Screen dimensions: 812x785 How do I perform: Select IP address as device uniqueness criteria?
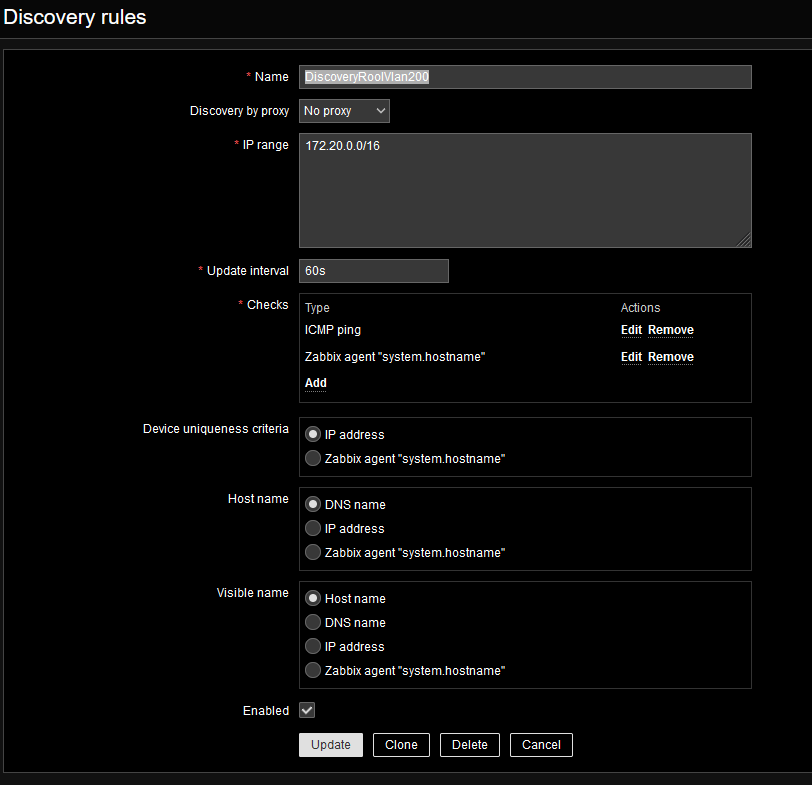click(x=313, y=435)
